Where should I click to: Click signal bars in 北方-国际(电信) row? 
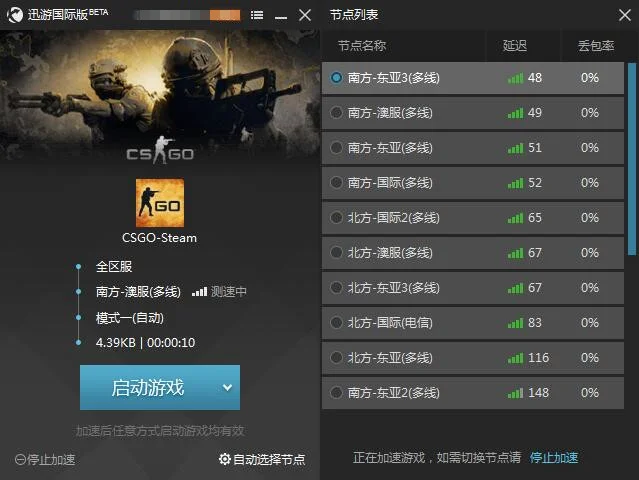coord(516,323)
